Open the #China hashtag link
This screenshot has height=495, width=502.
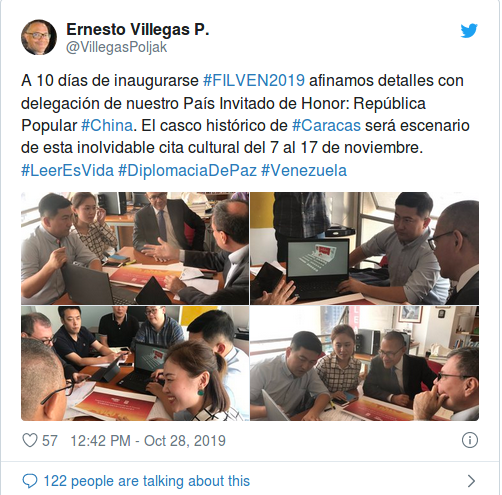tap(107, 126)
